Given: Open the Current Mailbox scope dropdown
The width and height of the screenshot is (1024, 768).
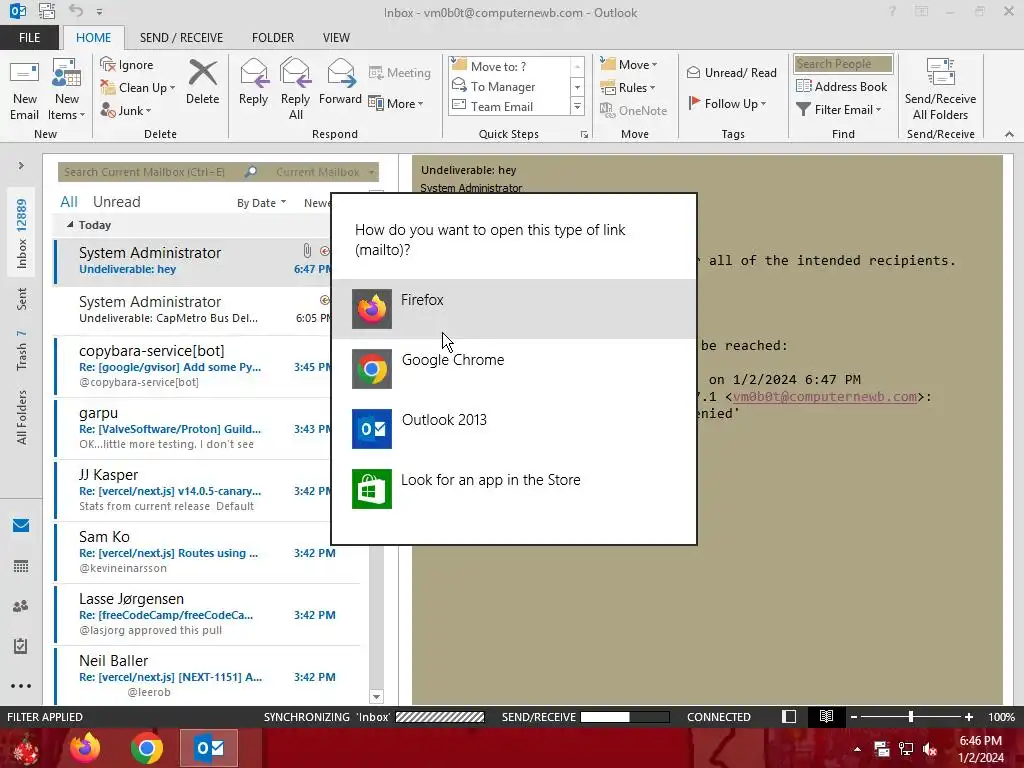Looking at the screenshot, I should click(325, 172).
